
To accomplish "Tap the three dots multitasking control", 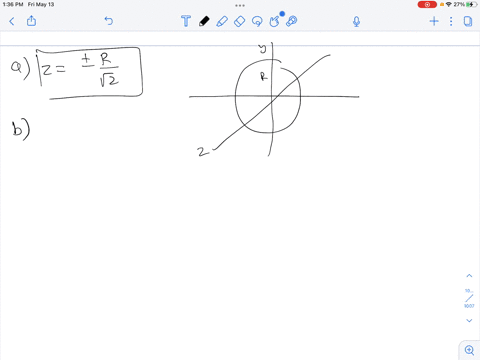I will [x=240, y=5].
